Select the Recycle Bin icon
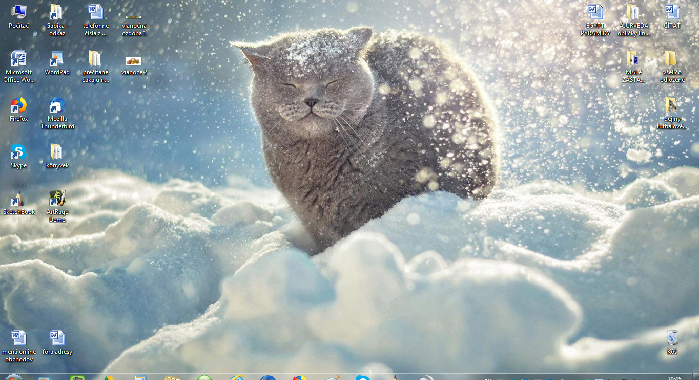The width and height of the screenshot is (699, 380). point(672,343)
